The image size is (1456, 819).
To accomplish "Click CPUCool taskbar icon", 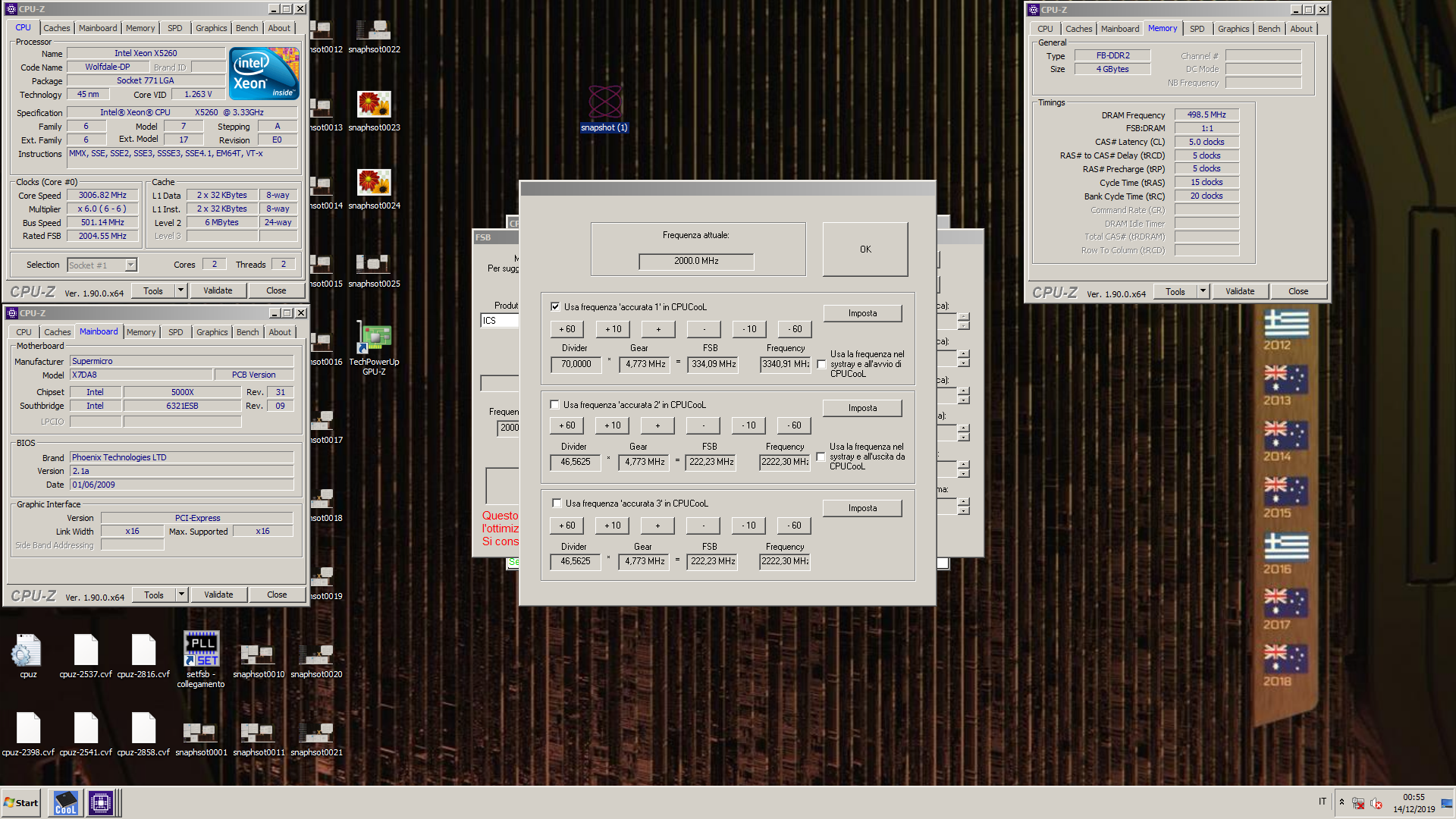I will tap(65, 802).
